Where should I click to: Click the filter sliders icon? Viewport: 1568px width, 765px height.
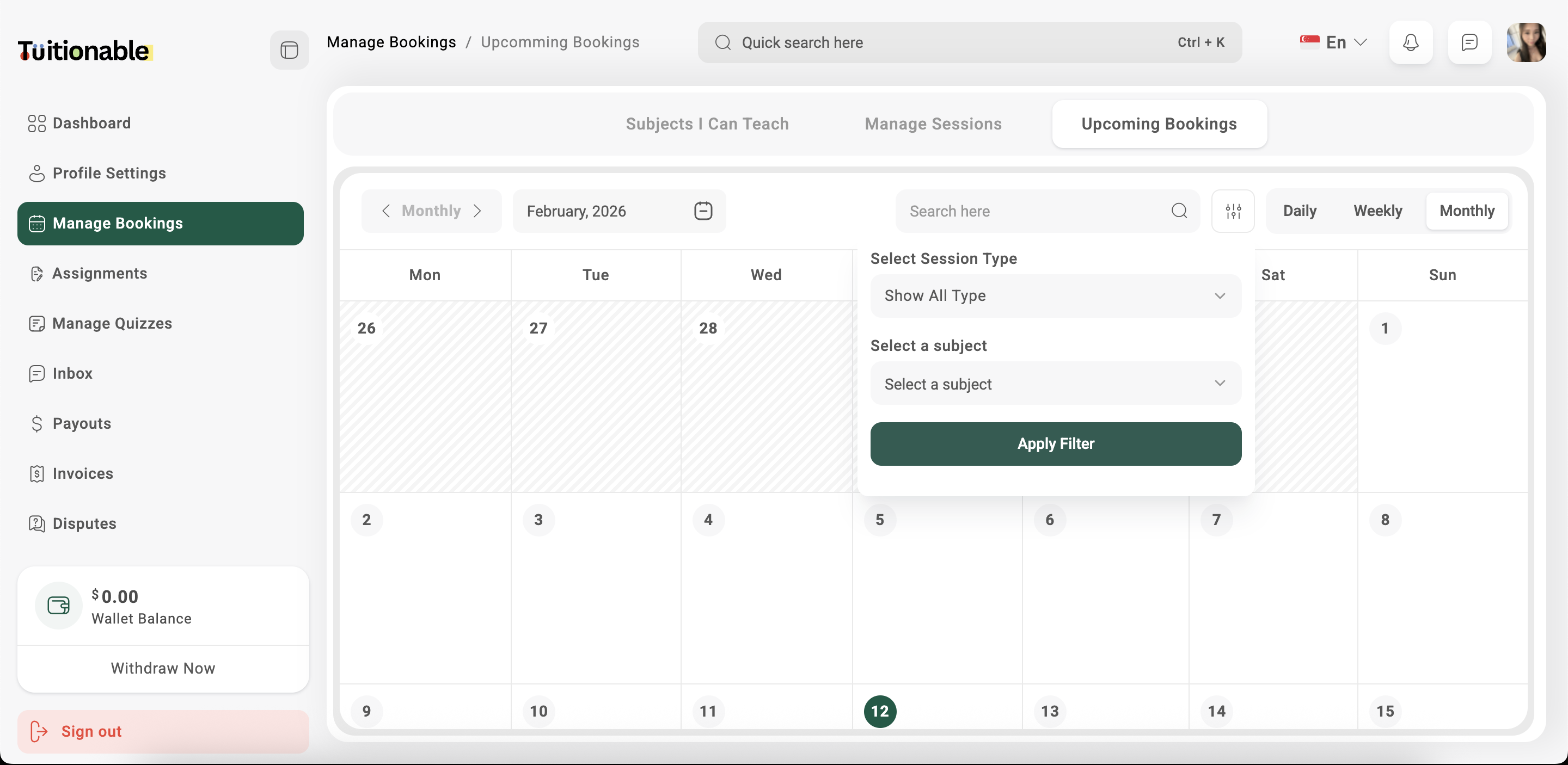point(1233,211)
